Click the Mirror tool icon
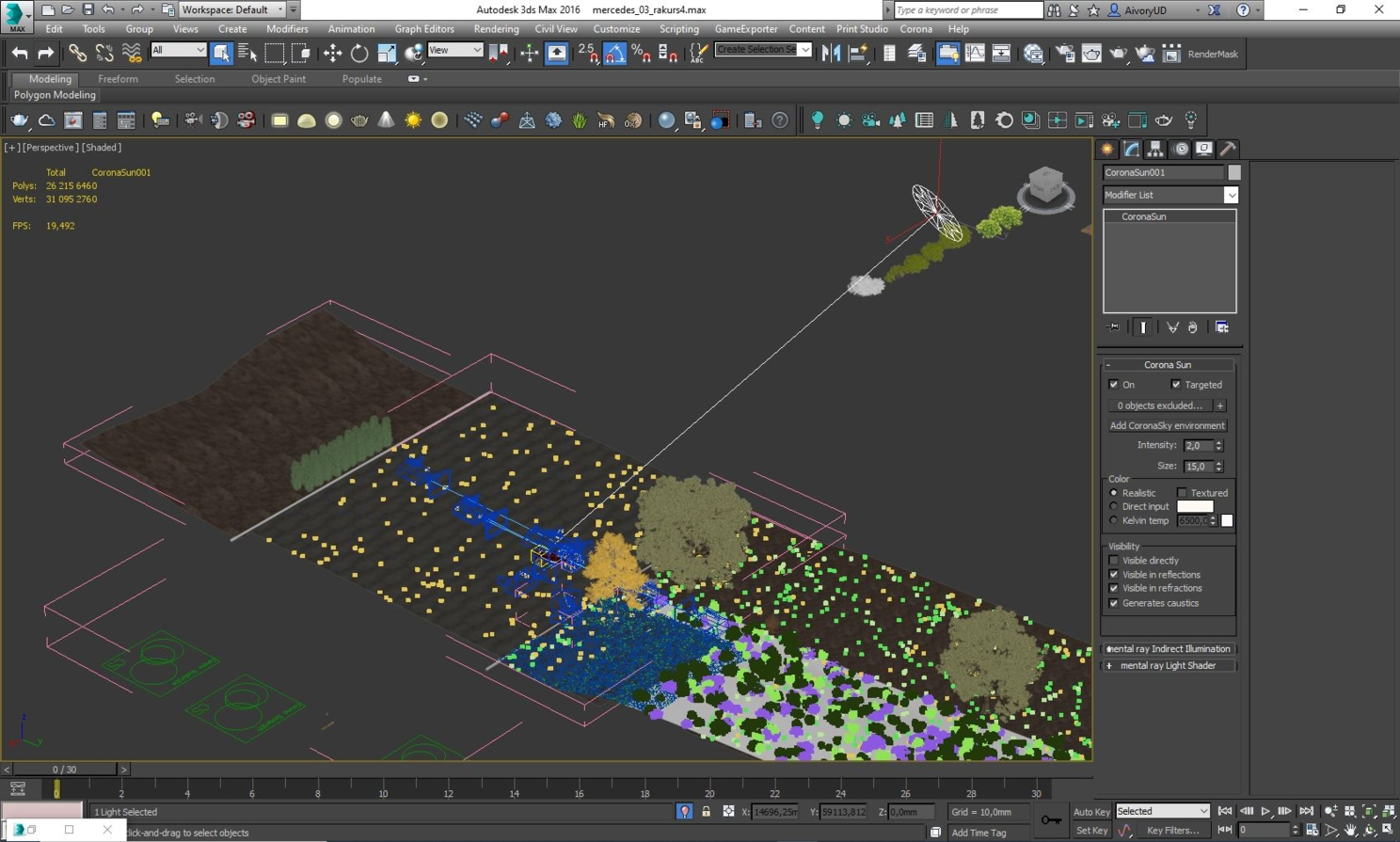Screen dimensions: 1400x842 pyautogui.click(x=831, y=54)
